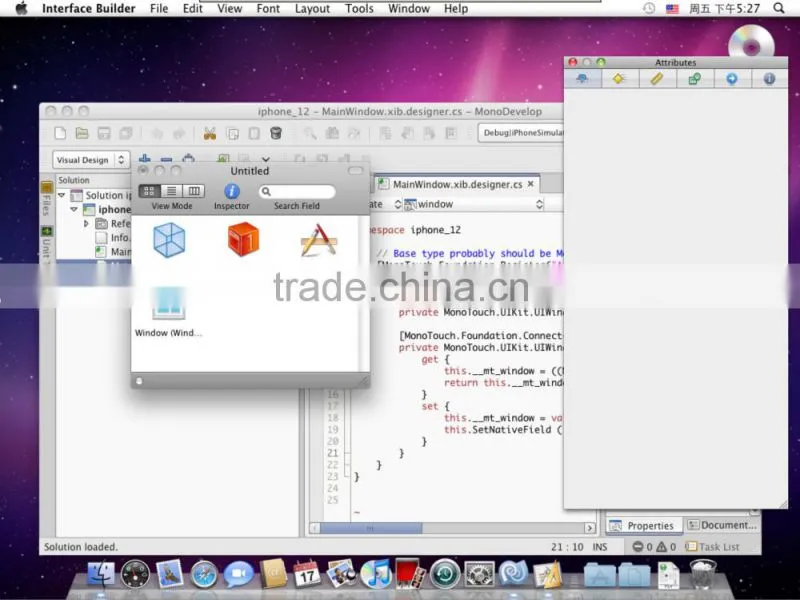Click the US flag input source icon
Image resolution: width=800 pixels, height=600 pixels.
click(x=672, y=9)
